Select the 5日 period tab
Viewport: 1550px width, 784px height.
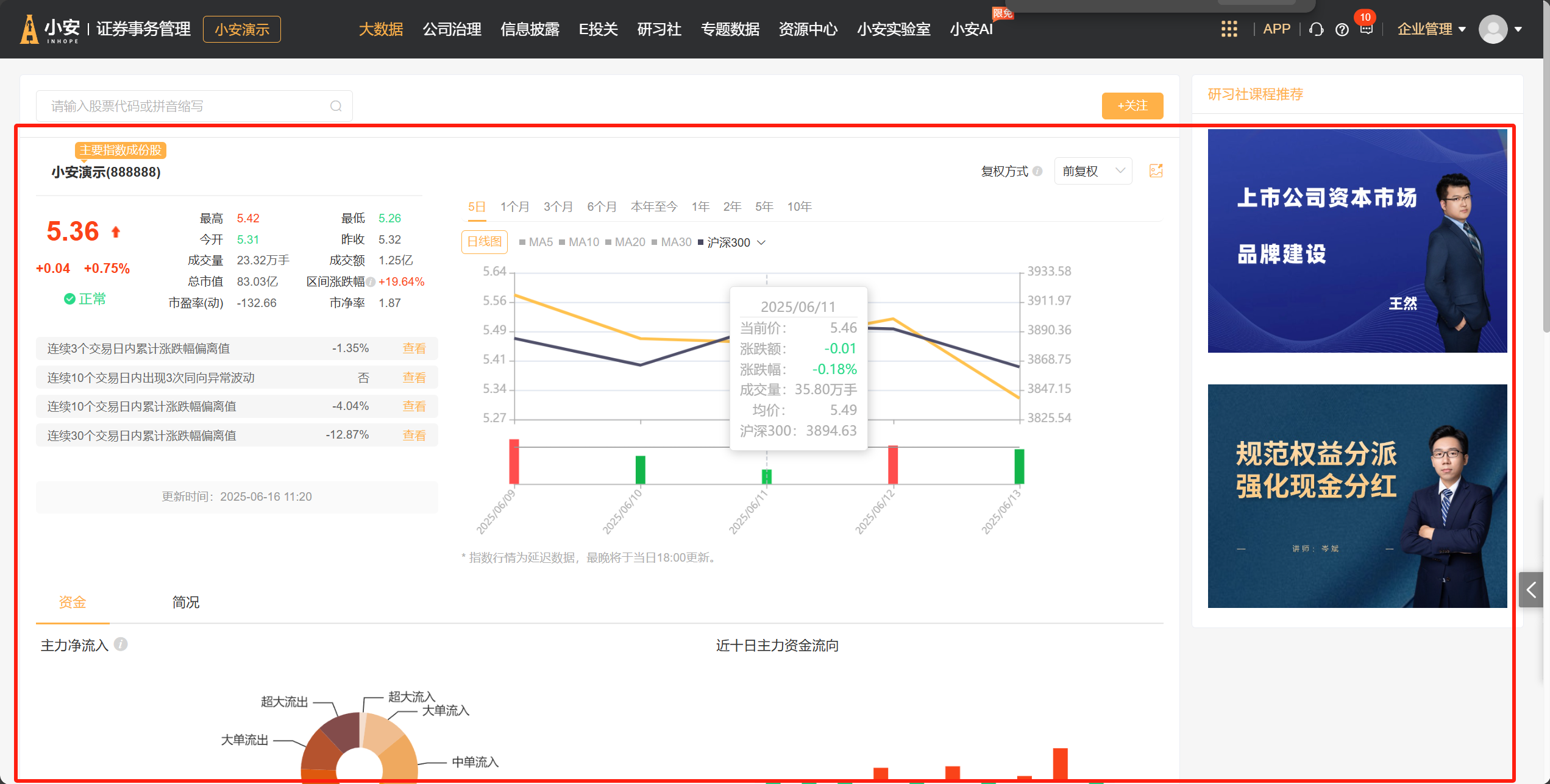coord(477,207)
